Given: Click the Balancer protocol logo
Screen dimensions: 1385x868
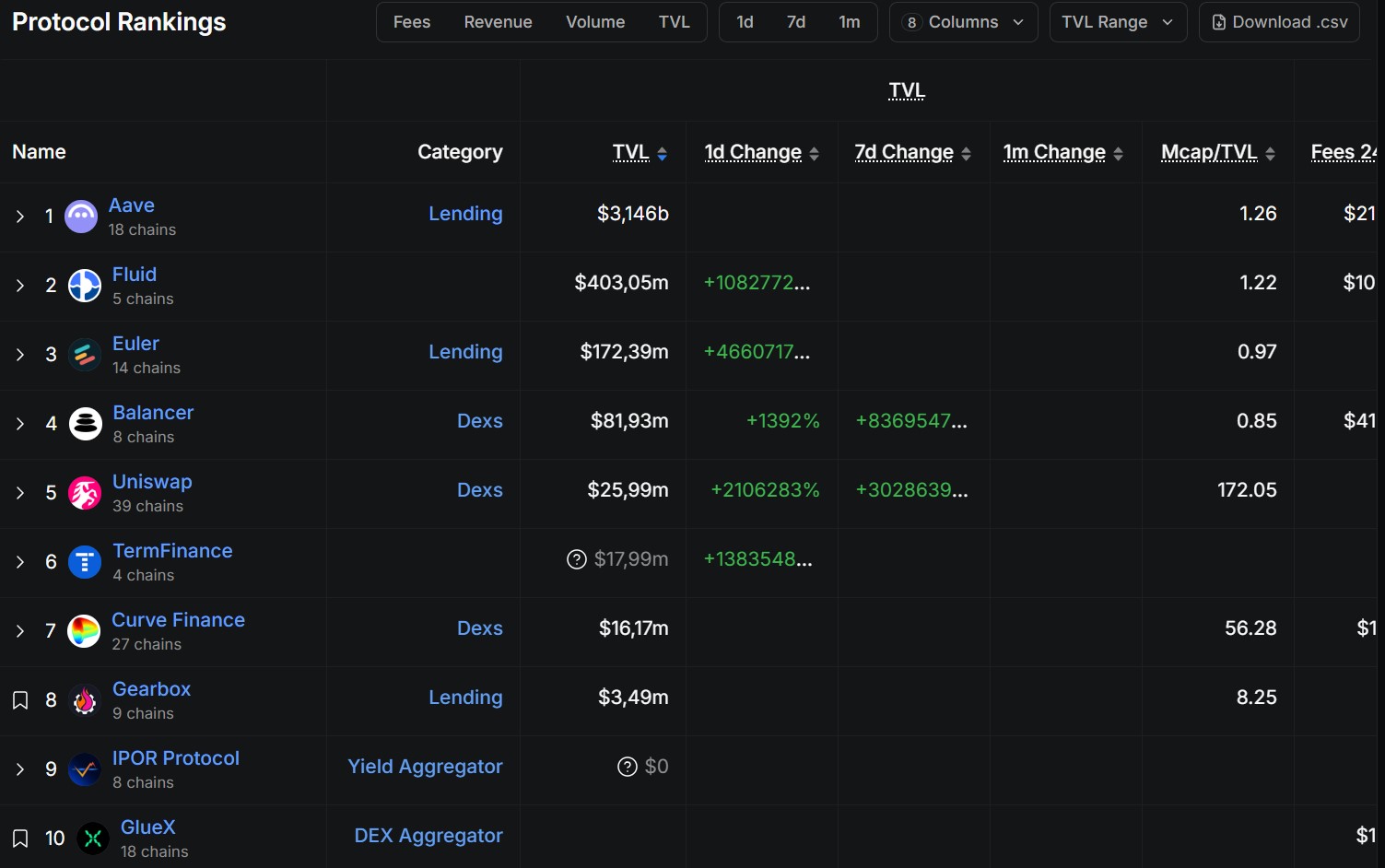Looking at the screenshot, I should (84, 423).
